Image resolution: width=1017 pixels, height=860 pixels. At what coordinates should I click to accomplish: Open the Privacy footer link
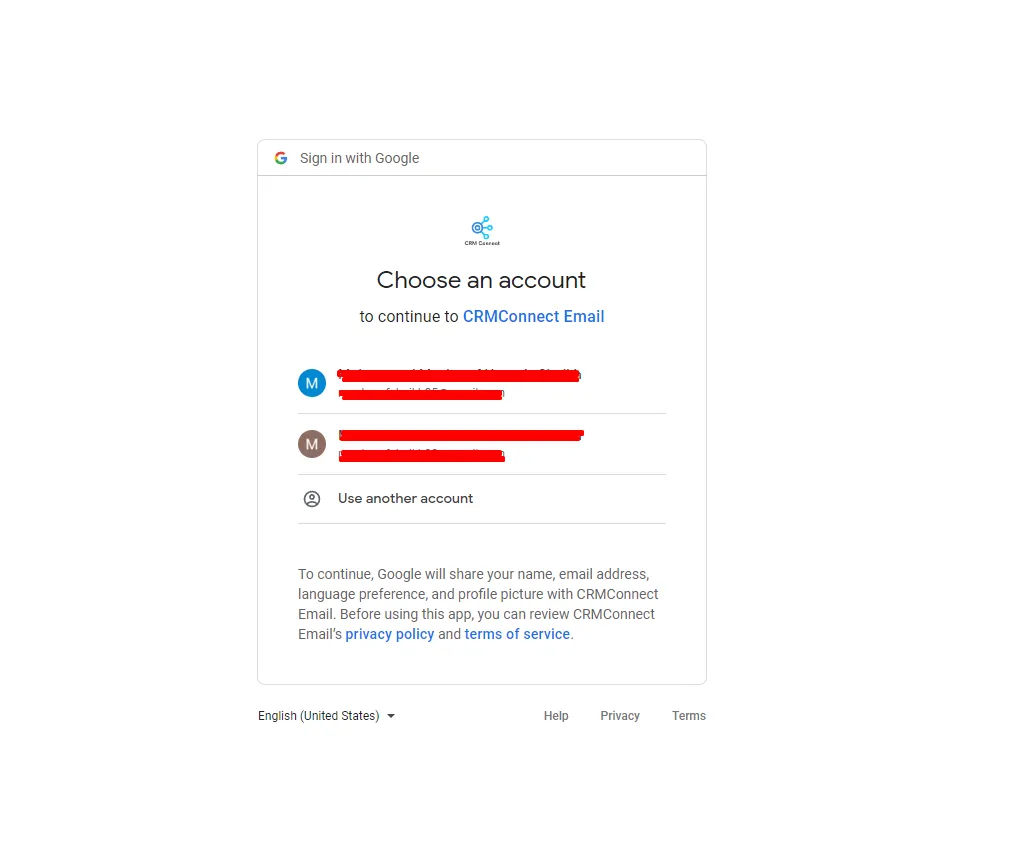click(x=620, y=716)
